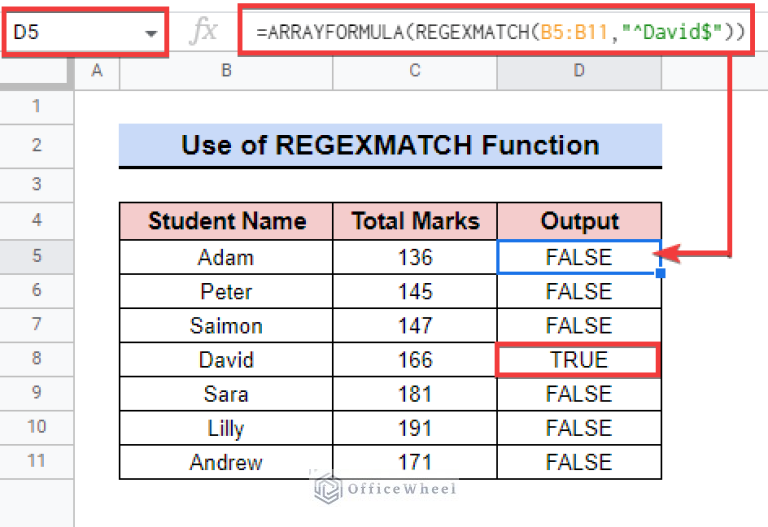Select column A header
Image resolution: width=768 pixels, height=527 pixels.
[97, 70]
